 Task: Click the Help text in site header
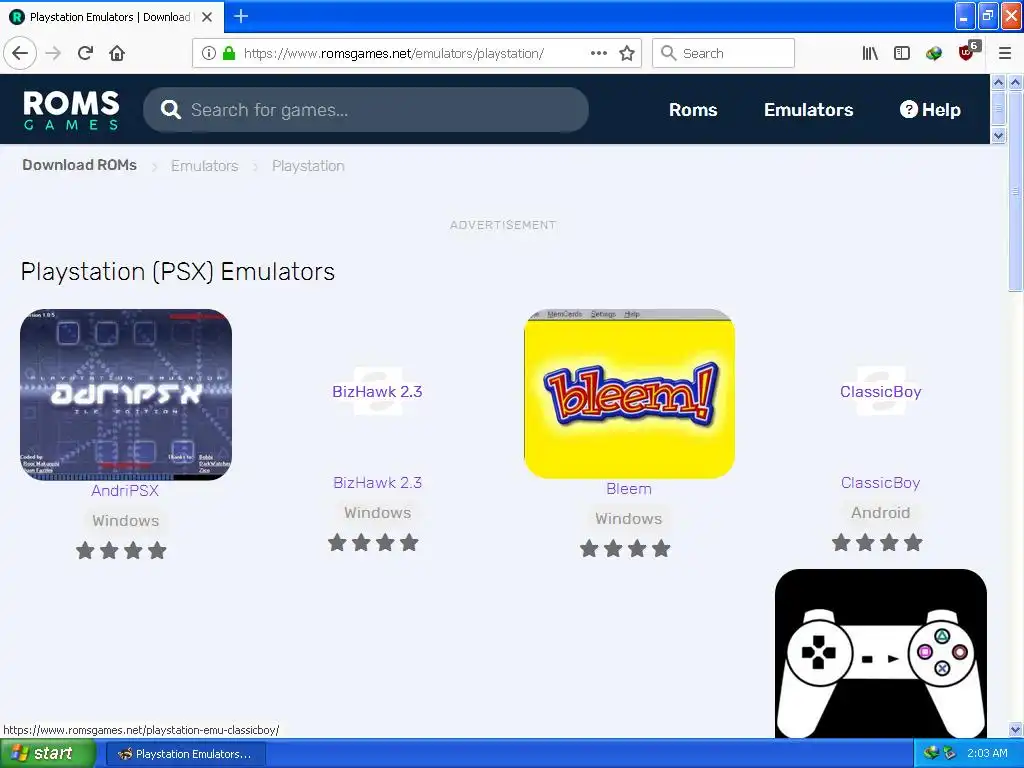click(941, 110)
